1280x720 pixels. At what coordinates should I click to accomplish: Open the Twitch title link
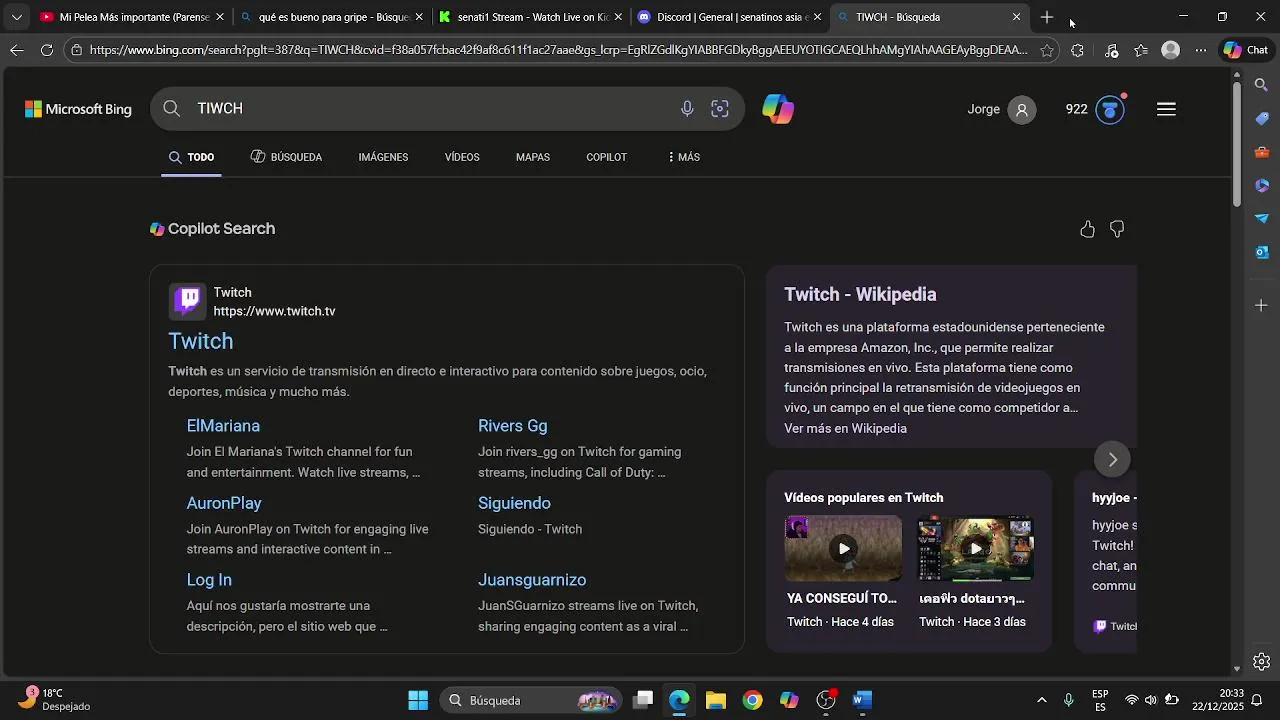coord(200,341)
